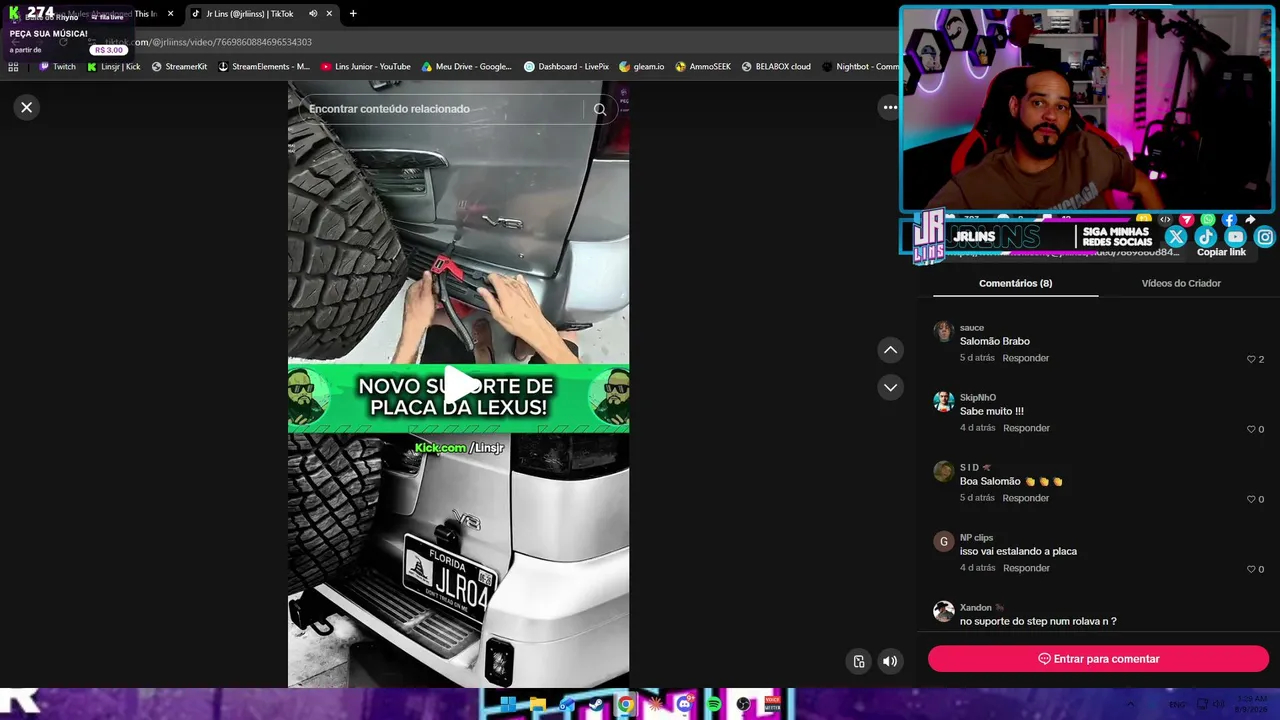
Task: Share video via the Facebook icon
Action: [x=1229, y=220]
